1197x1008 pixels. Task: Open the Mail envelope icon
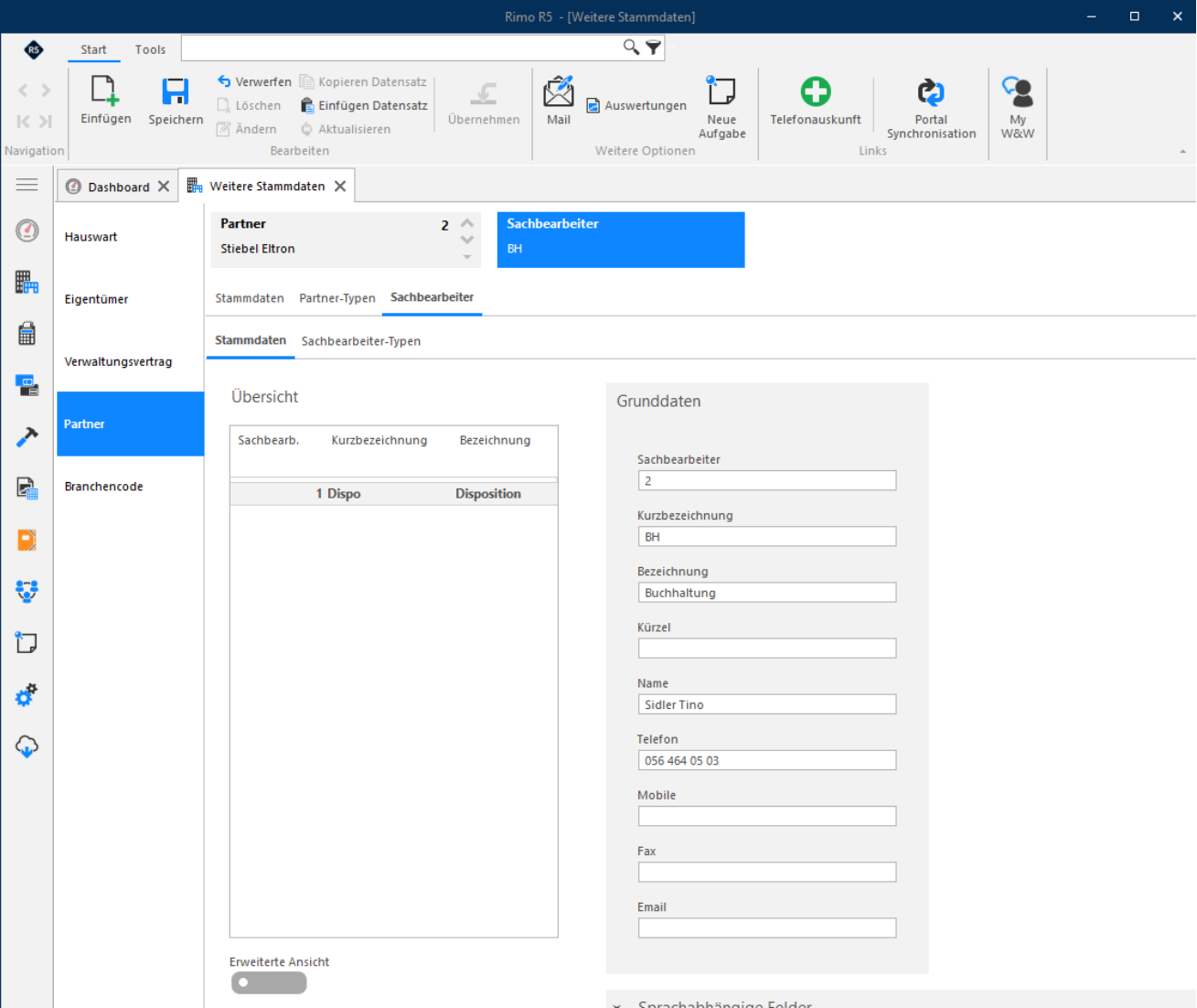[x=559, y=91]
